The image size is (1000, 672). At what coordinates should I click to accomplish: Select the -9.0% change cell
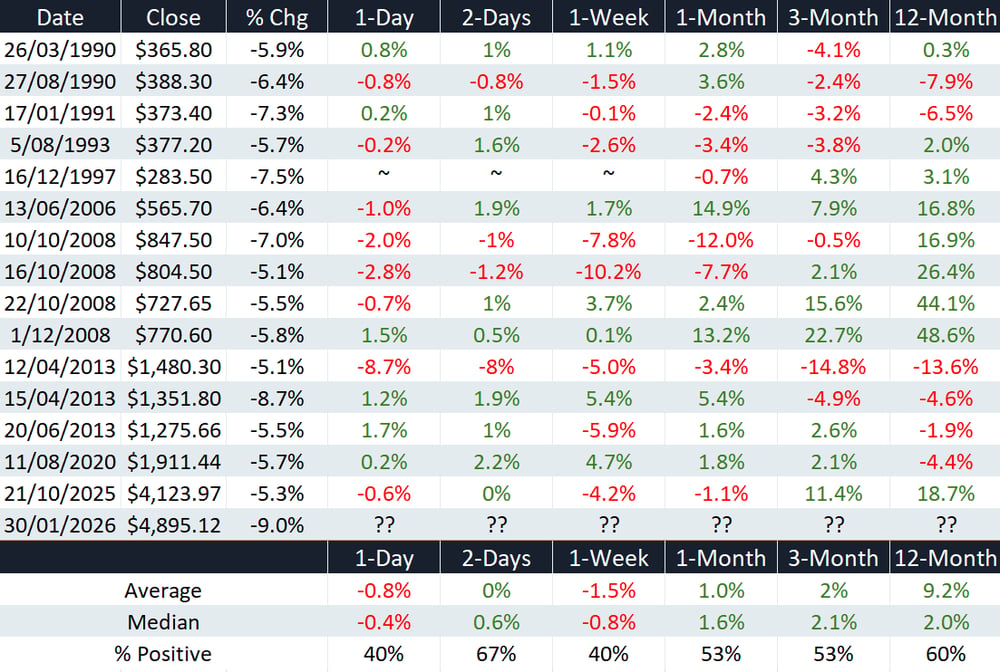[277, 525]
